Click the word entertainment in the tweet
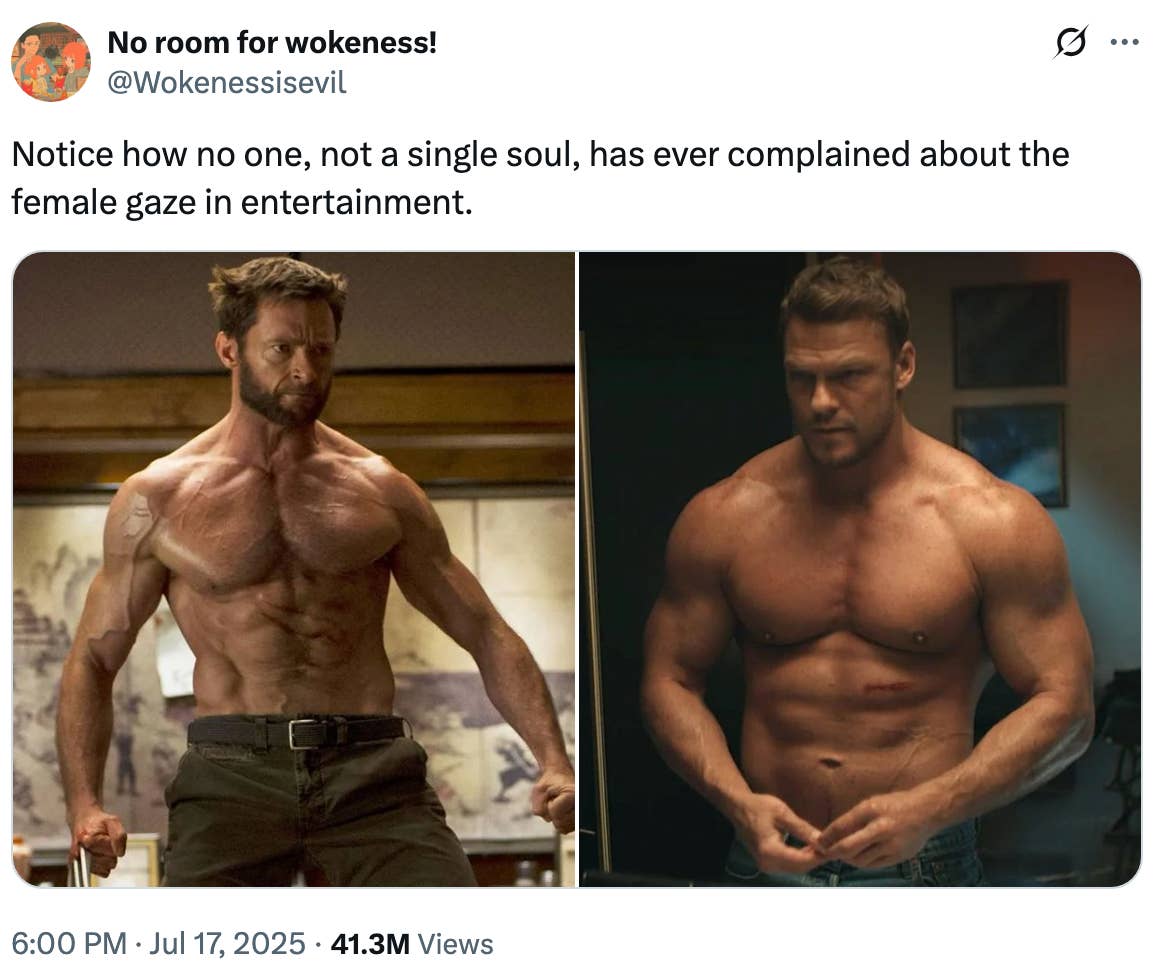The height and width of the screenshot is (978, 1168). (355, 203)
